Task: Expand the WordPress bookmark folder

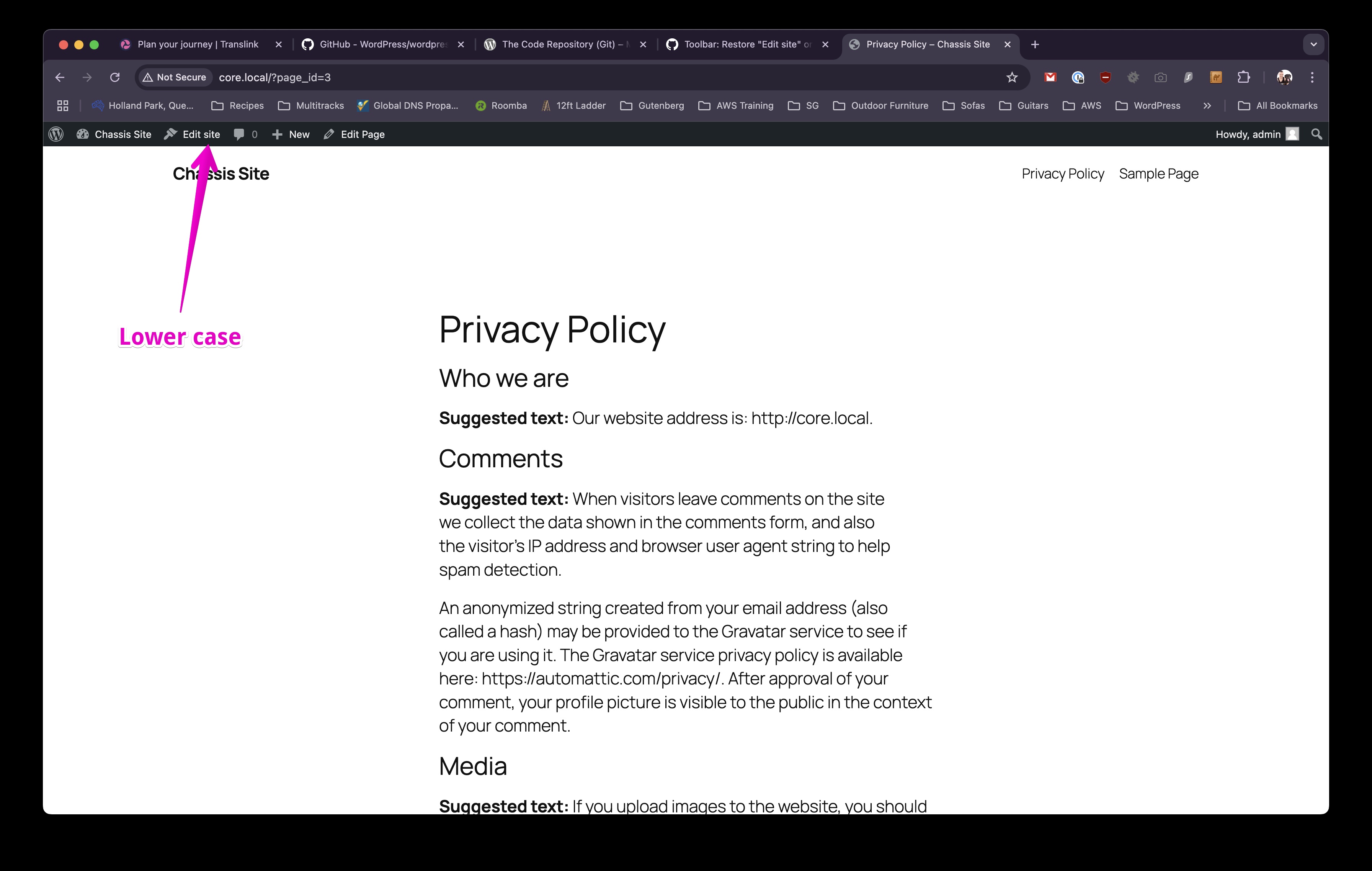Action: tap(1148, 105)
